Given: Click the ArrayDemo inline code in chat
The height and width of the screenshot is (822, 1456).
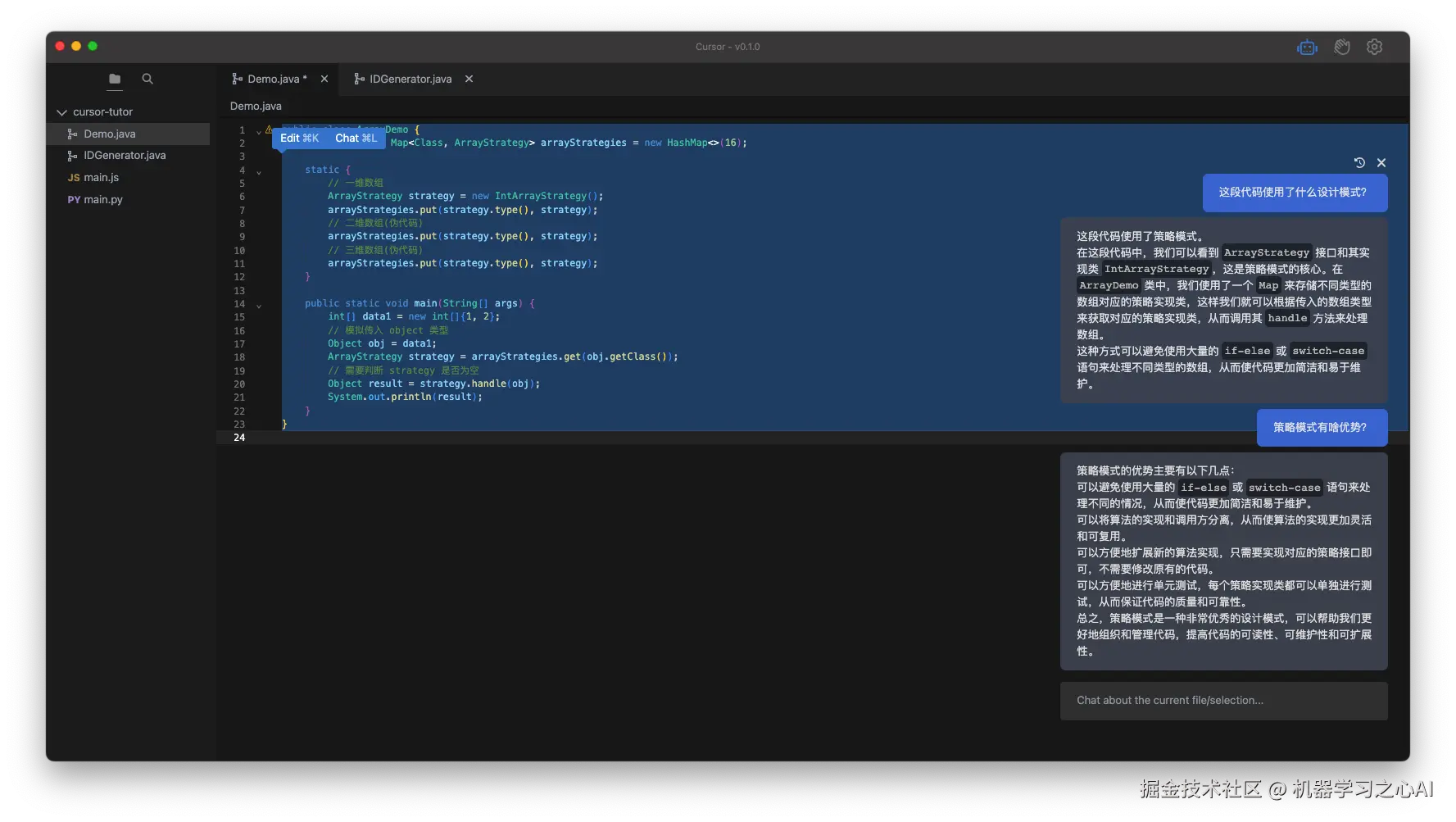Looking at the screenshot, I should click(1109, 286).
